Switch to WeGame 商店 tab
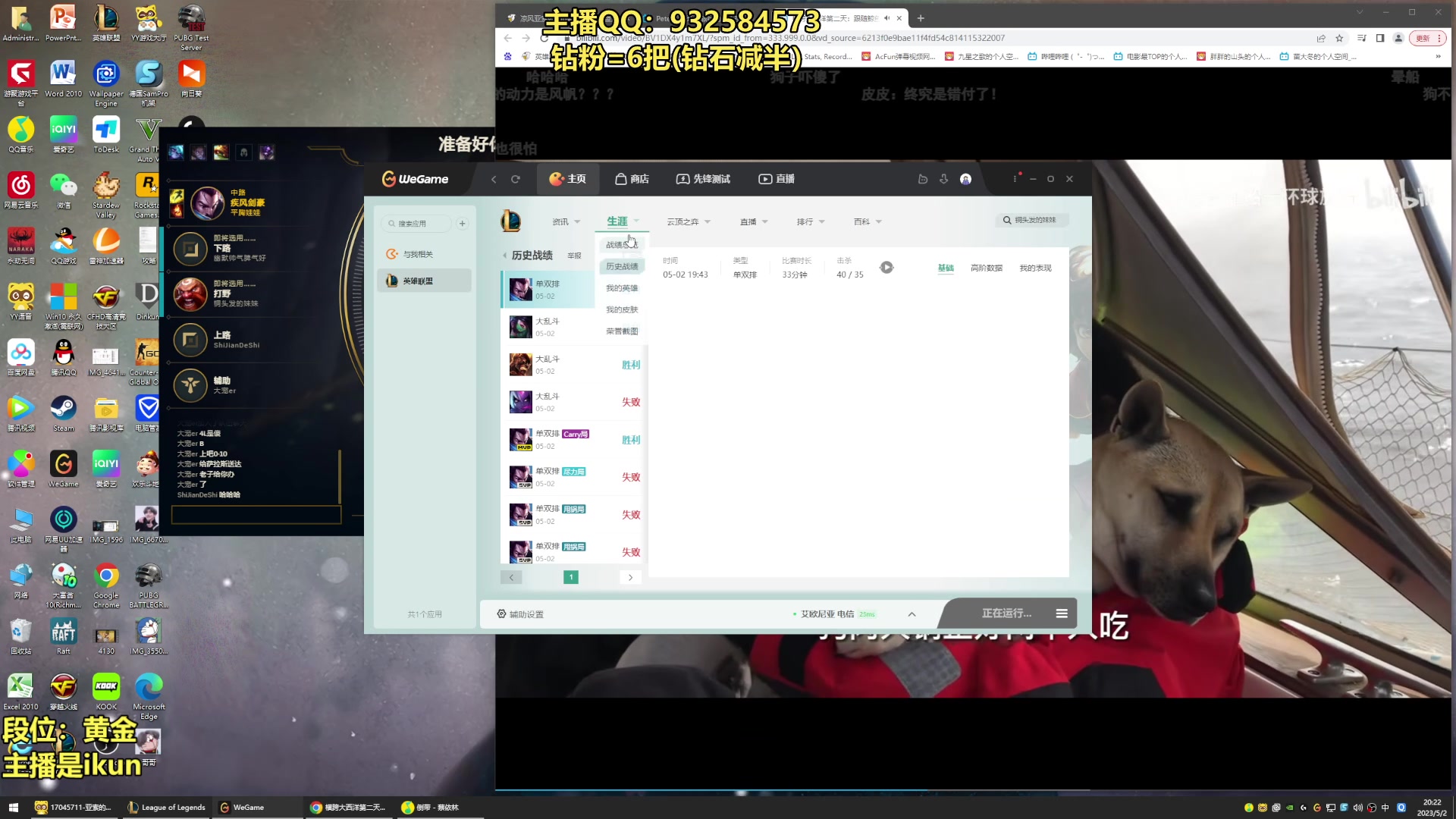Viewport: 1456px width, 819px height. (632, 179)
